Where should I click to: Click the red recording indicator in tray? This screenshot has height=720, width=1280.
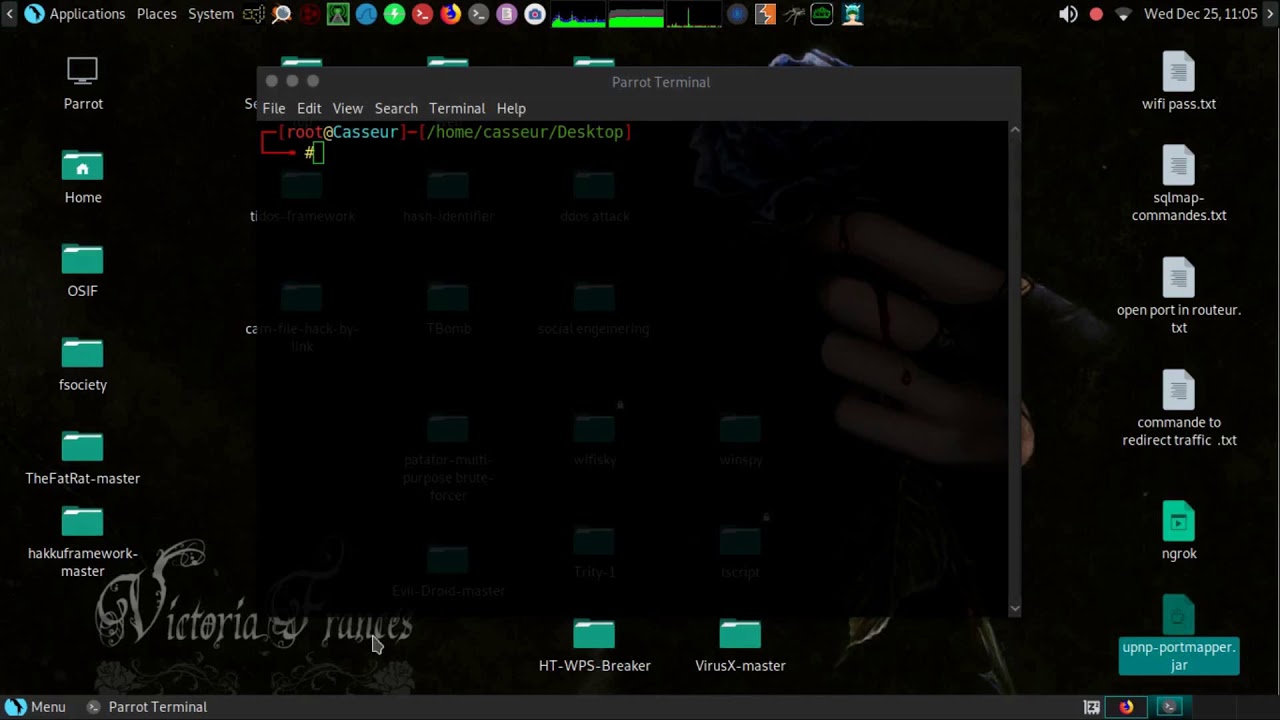[1096, 14]
